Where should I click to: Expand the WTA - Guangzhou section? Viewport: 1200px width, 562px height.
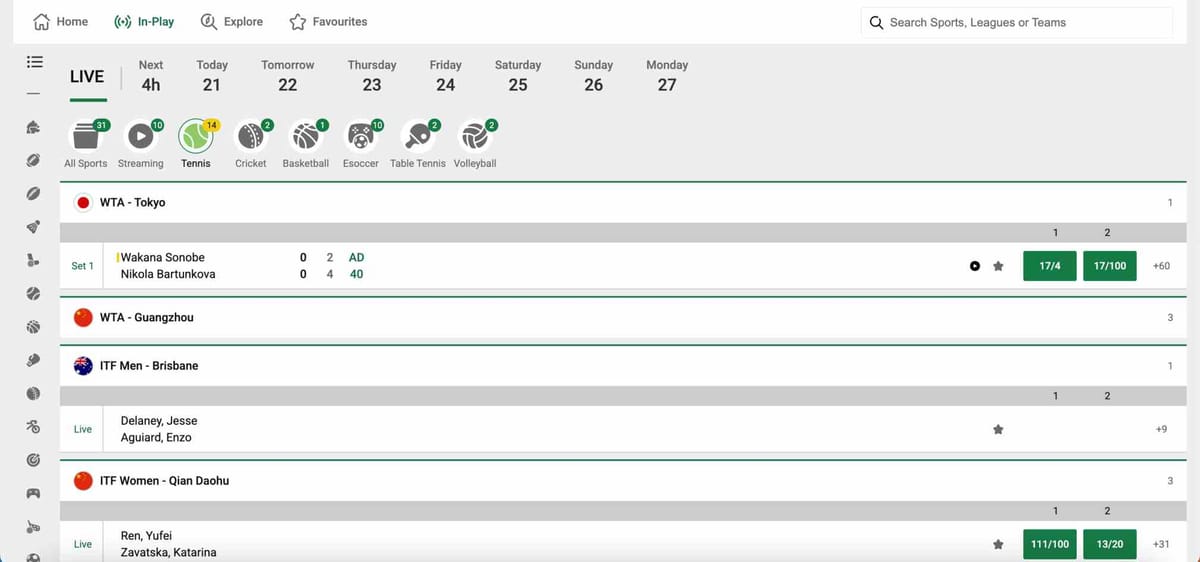click(621, 317)
